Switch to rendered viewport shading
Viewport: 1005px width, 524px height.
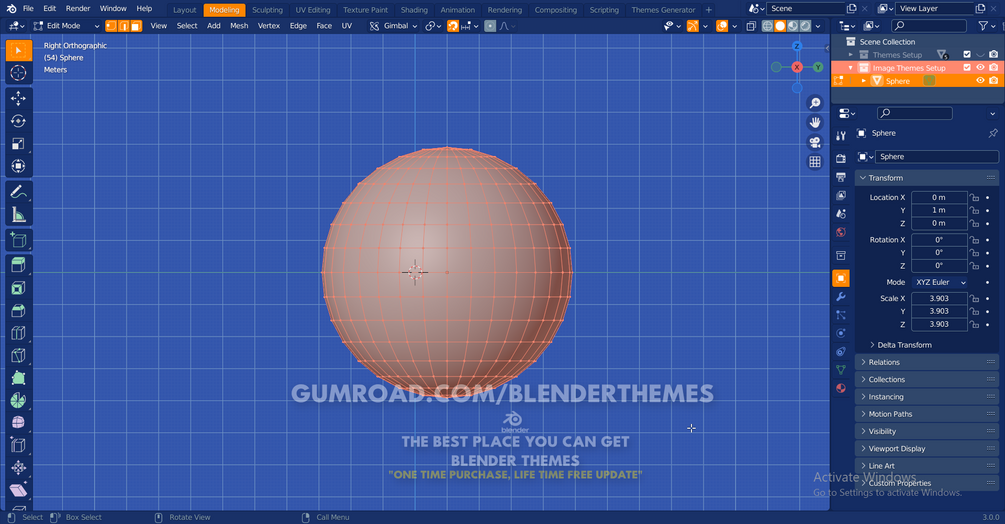pos(806,26)
